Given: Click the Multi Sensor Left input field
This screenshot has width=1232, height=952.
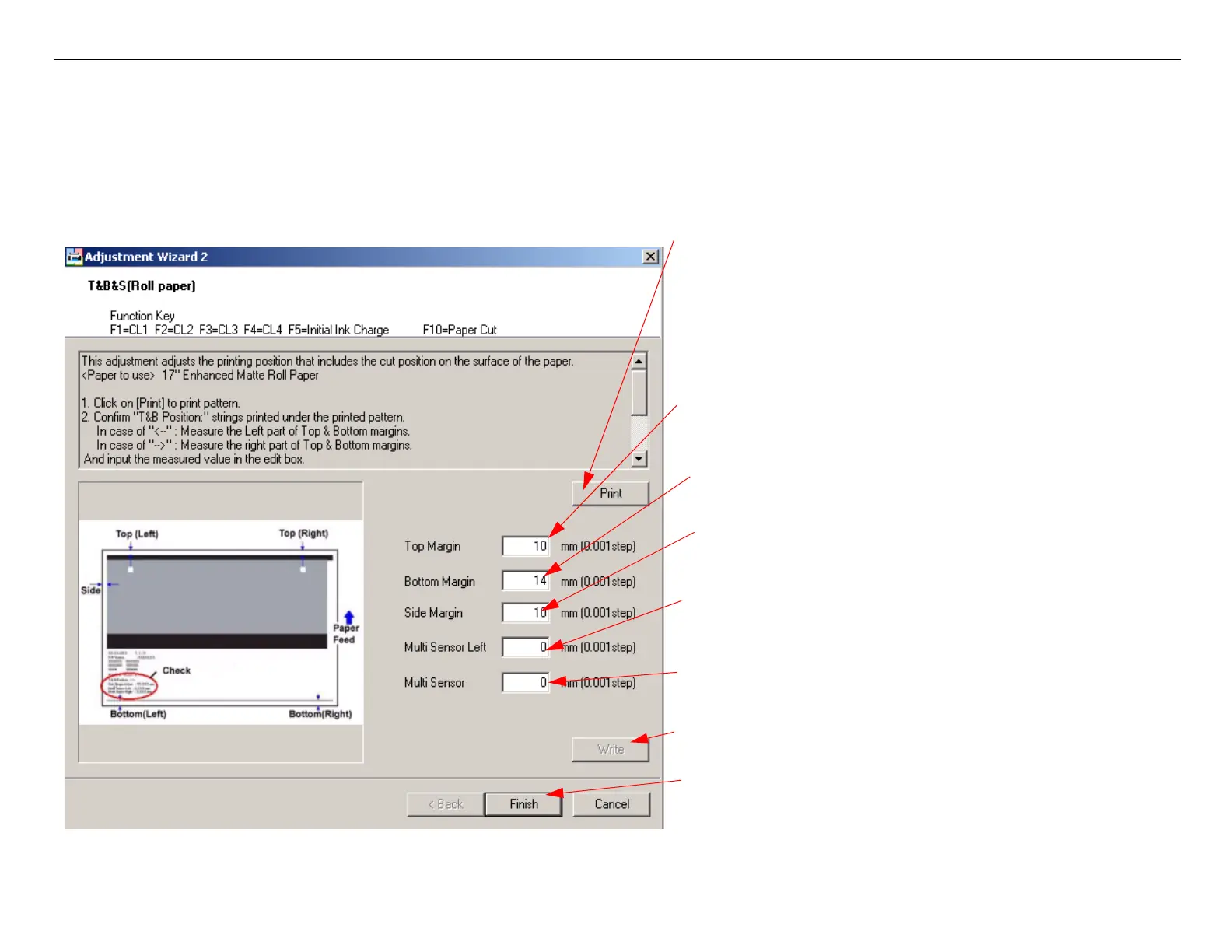Looking at the screenshot, I should [x=527, y=647].
